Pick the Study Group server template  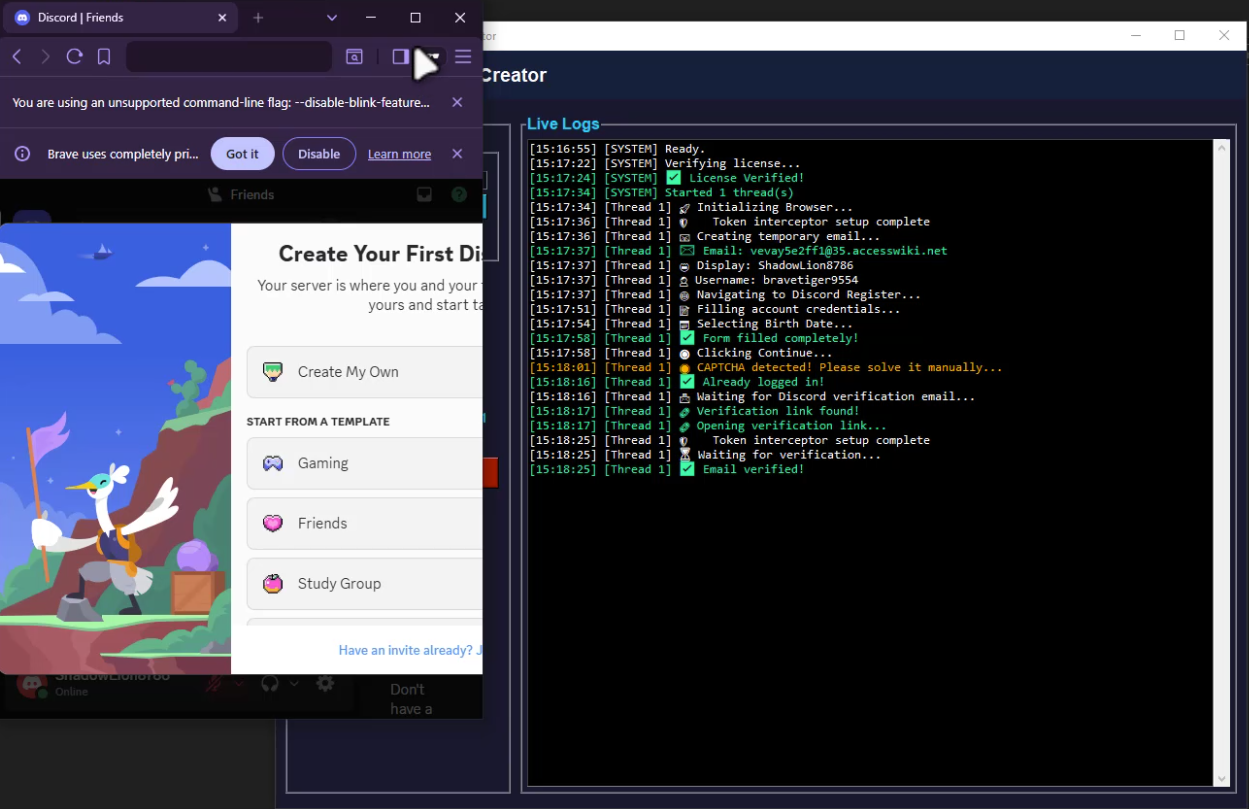365,584
